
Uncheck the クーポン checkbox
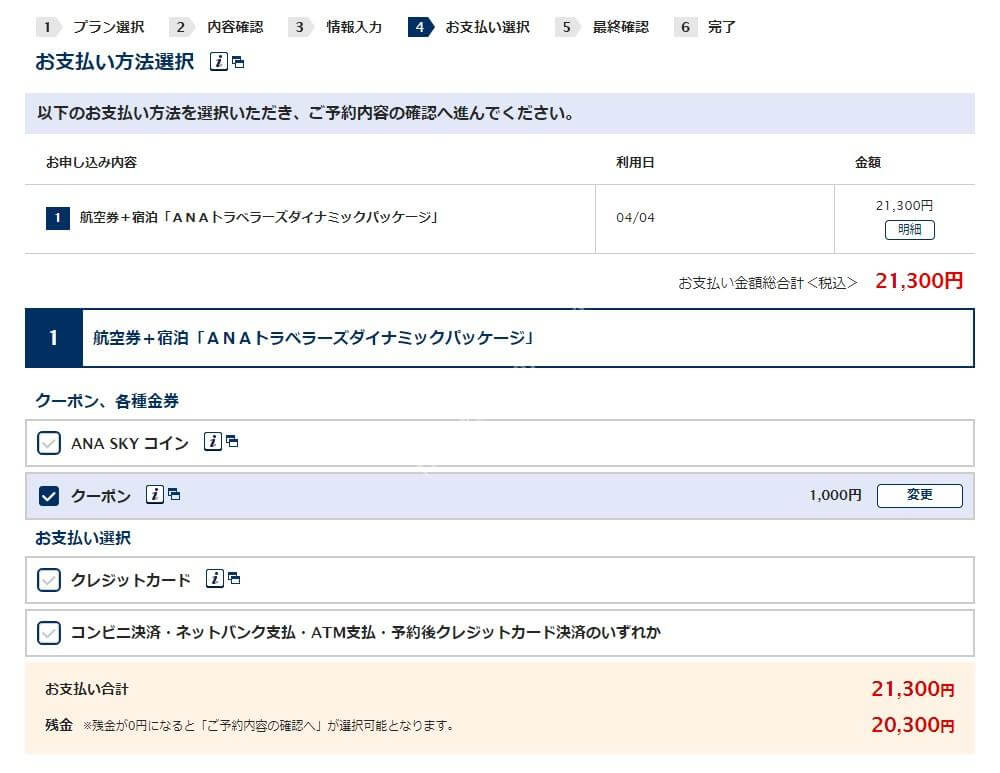(49, 496)
